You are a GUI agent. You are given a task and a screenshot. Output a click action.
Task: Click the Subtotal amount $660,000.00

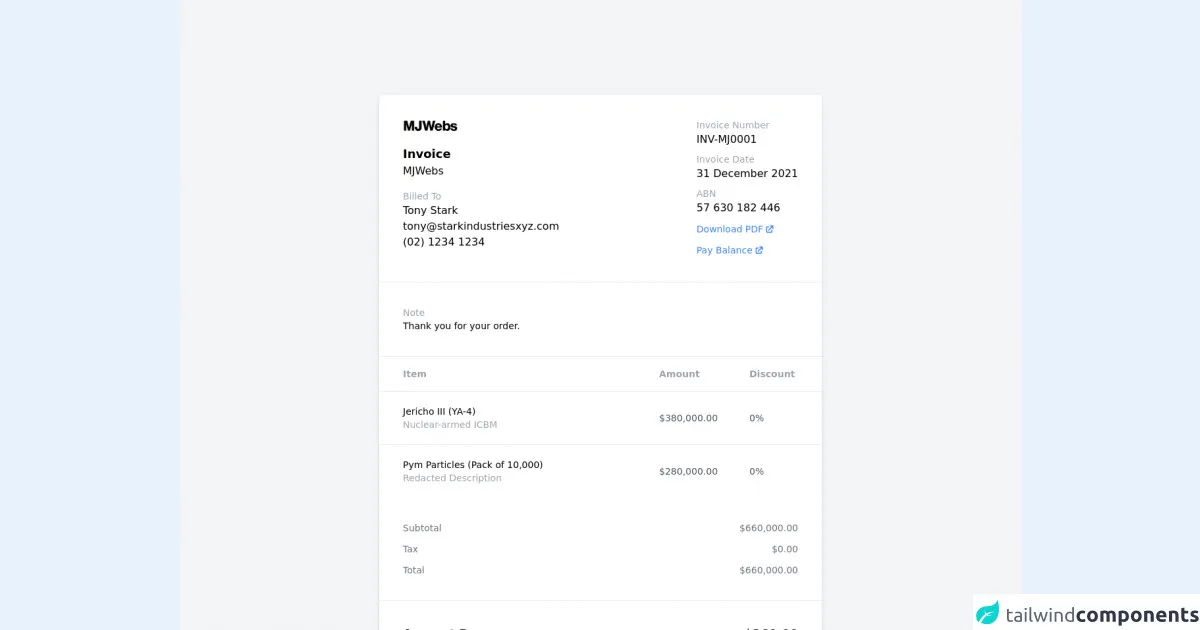pyautogui.click(x=768, y=528)
